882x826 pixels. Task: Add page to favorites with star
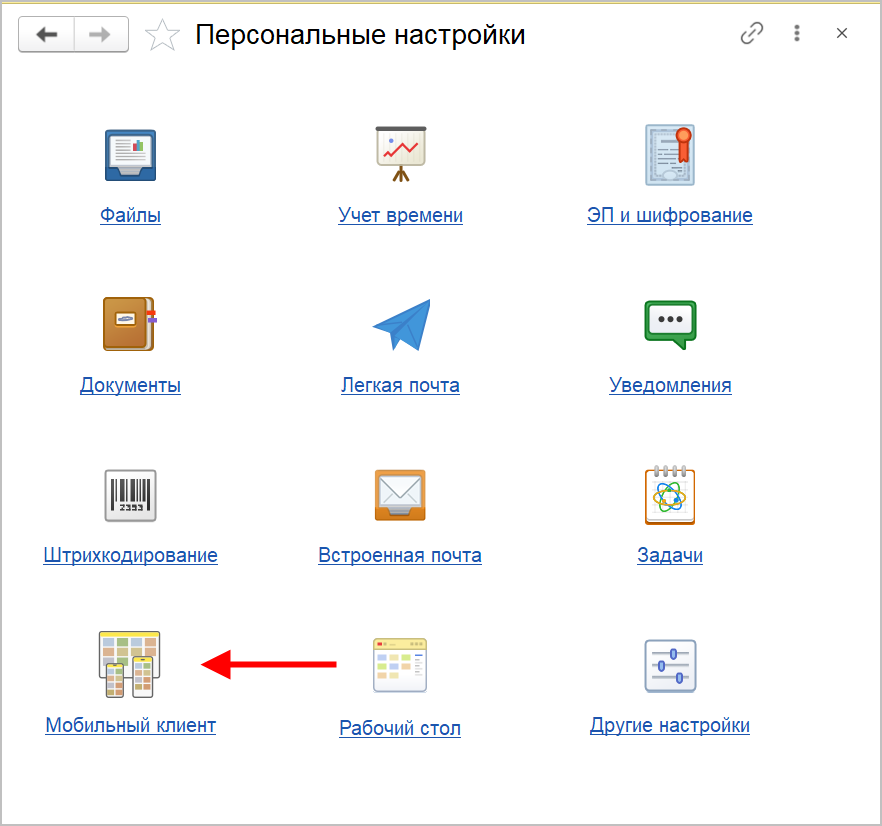[x=162, y=36]
